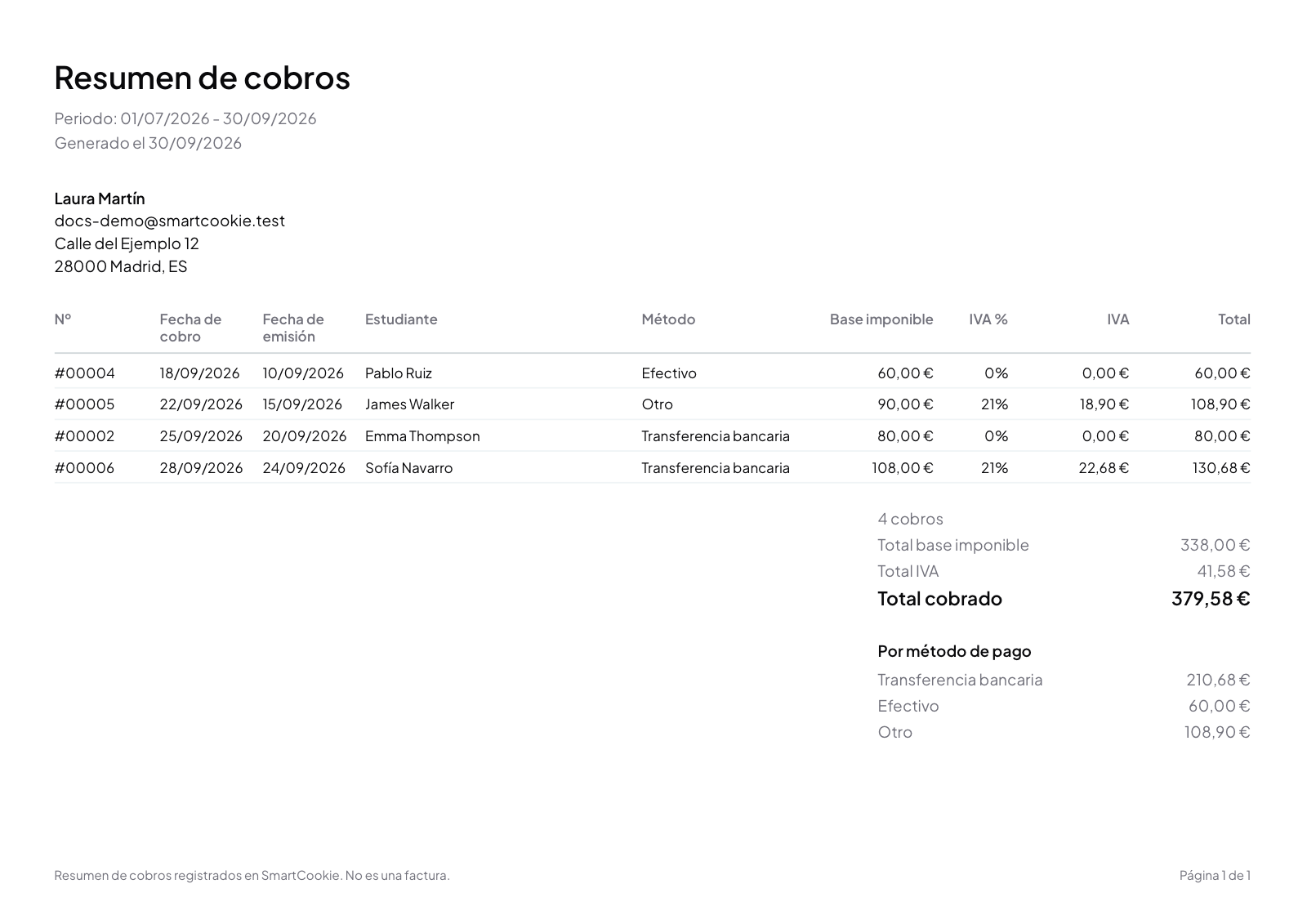Click the 'Fecha de emisión' column header

tap(293, 328)
